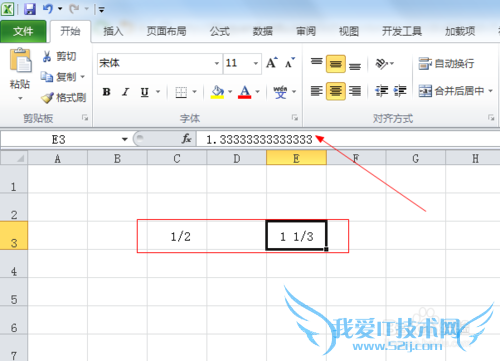500x361 pixels.
Task: Open the alignment (对齐方式) dialog launcher
Action: tap(491, 118)
